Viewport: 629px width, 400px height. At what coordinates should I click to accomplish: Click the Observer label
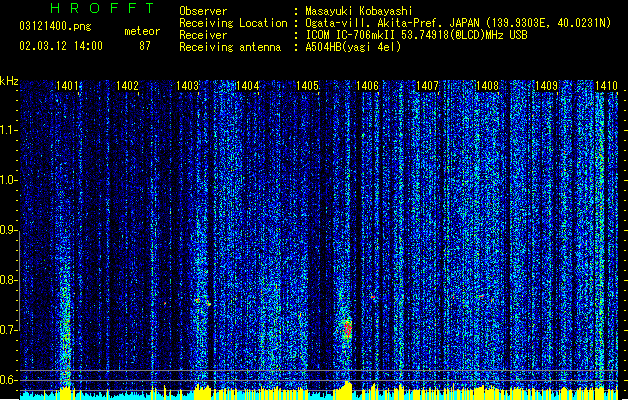(203, 11)
